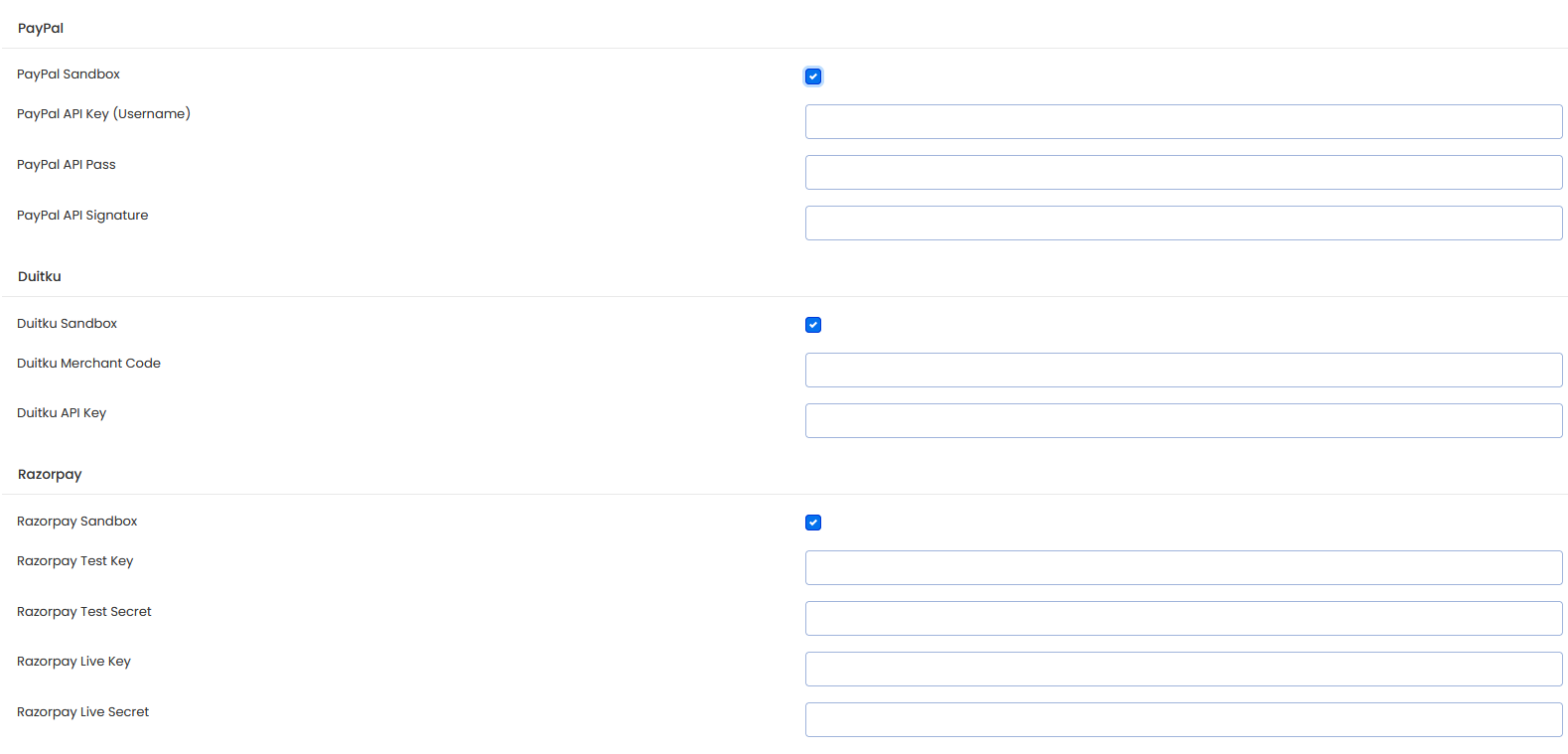Click into the PayPal API Pass text box
This screenshot has height=754, width=1568.
point(1183,172)
